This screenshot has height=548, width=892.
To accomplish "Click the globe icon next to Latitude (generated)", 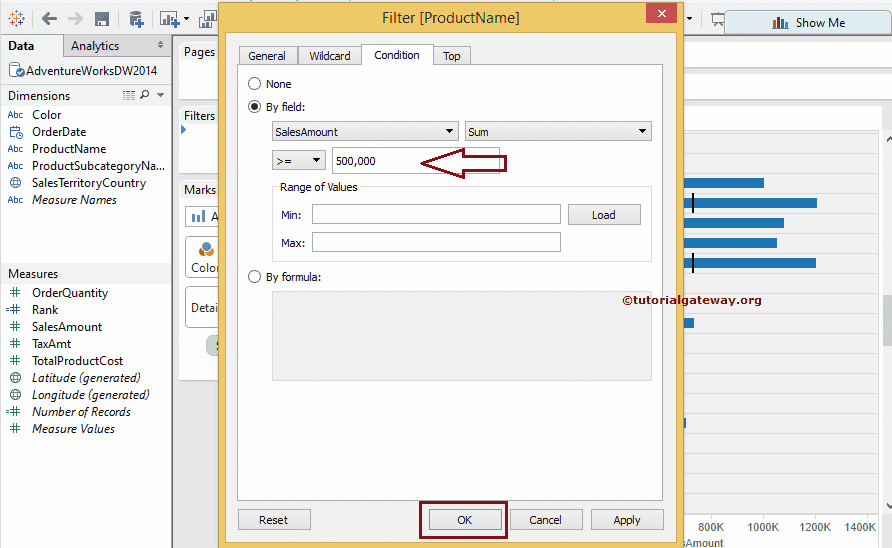I will pos(16,378).
